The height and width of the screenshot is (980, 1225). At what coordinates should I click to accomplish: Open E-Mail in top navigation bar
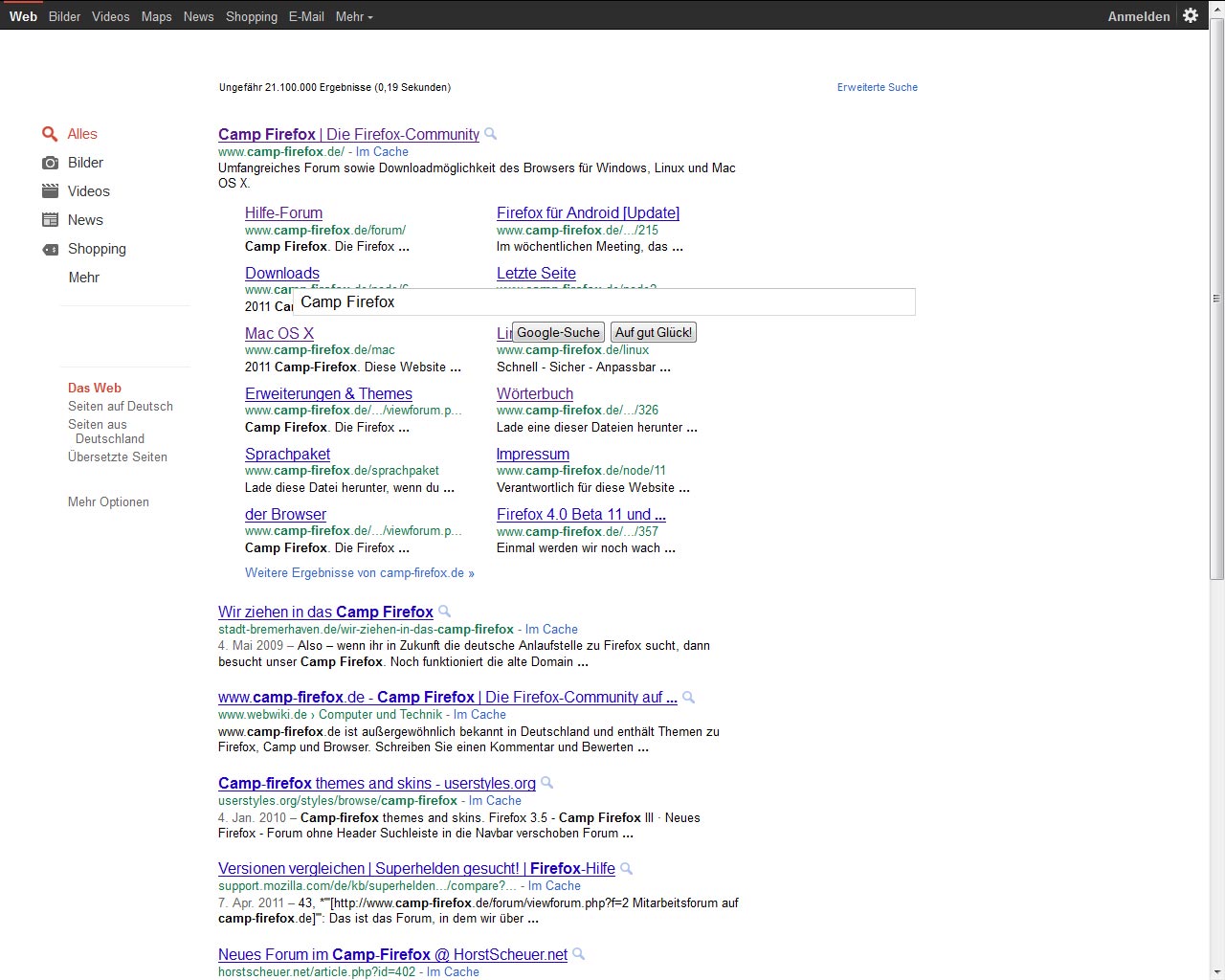pyautogui.click(x=306, y=16)
